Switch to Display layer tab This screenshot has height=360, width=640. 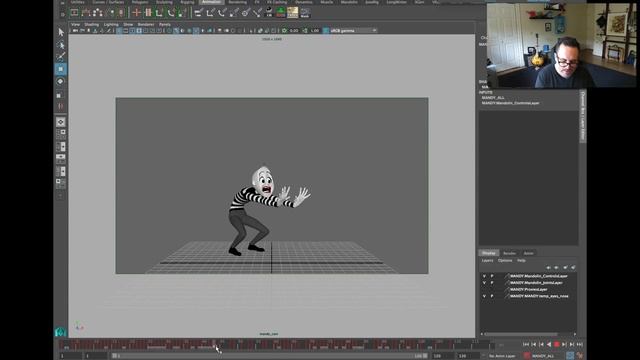pos(489,253)
